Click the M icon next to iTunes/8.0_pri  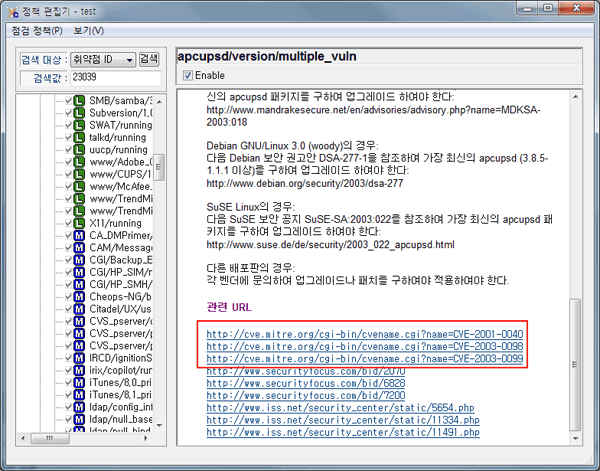(x=79, y=382)
